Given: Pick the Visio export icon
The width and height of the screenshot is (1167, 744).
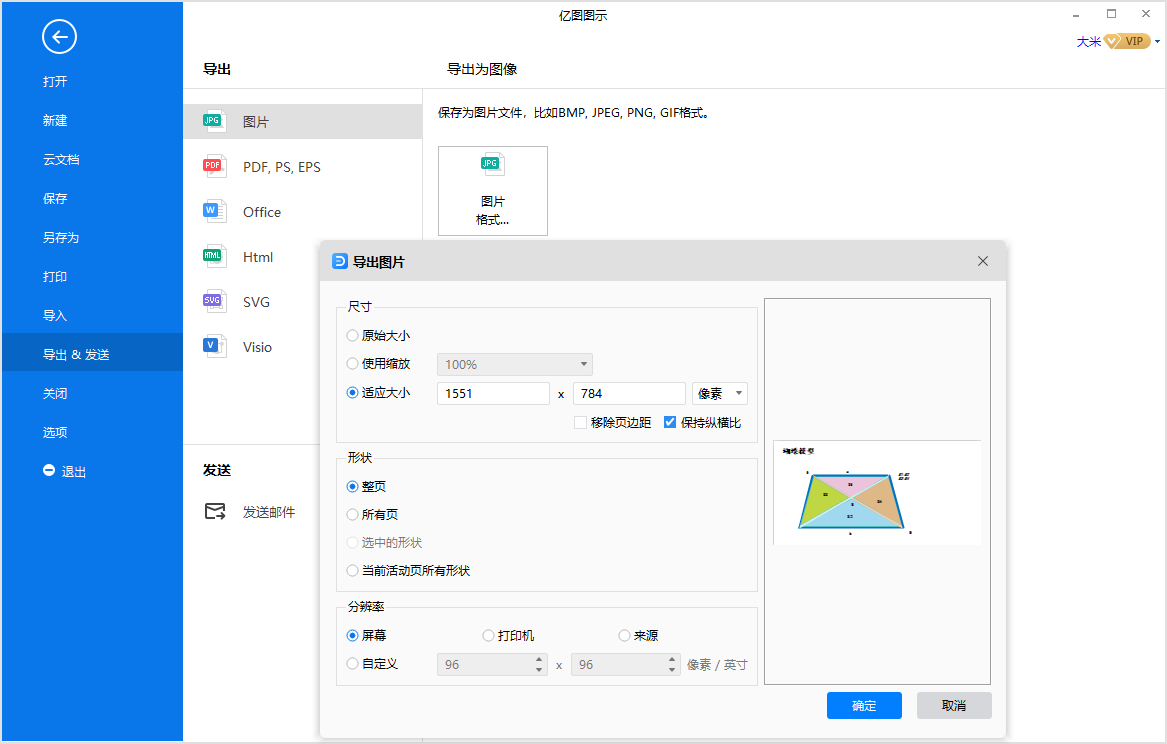Looking at the screenshot, I should 213,346.
